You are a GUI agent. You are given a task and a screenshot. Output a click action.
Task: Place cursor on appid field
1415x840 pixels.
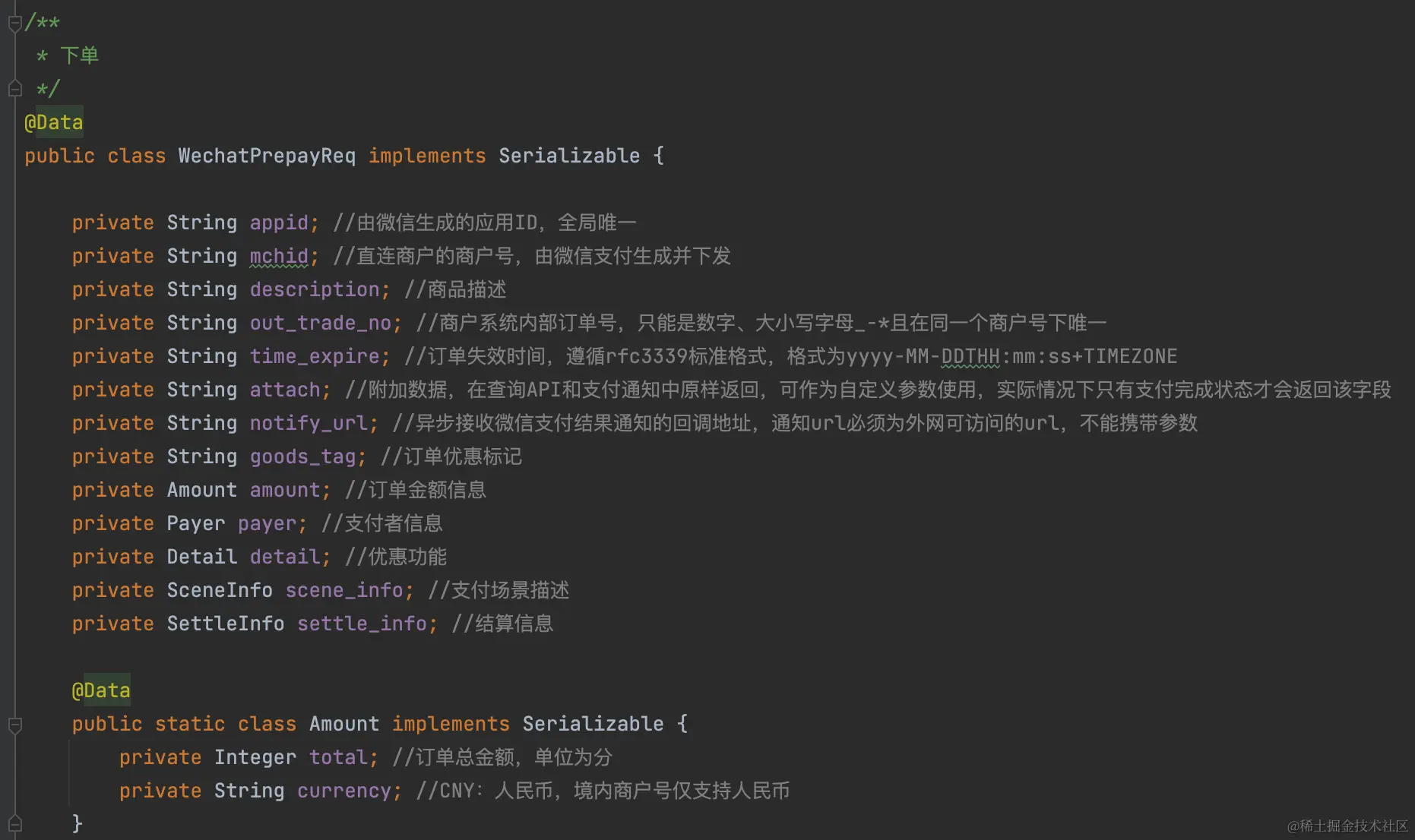tap(279, 223)
